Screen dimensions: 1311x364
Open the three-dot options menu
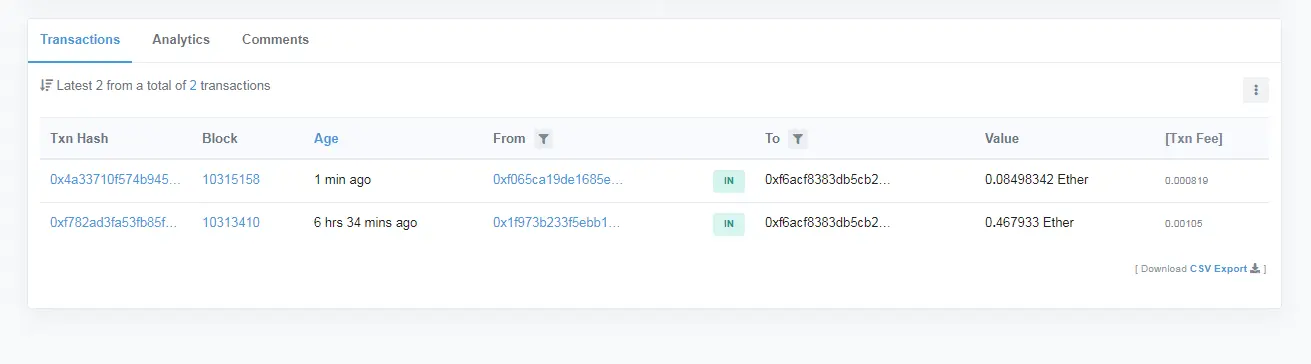coord(1256,90)
